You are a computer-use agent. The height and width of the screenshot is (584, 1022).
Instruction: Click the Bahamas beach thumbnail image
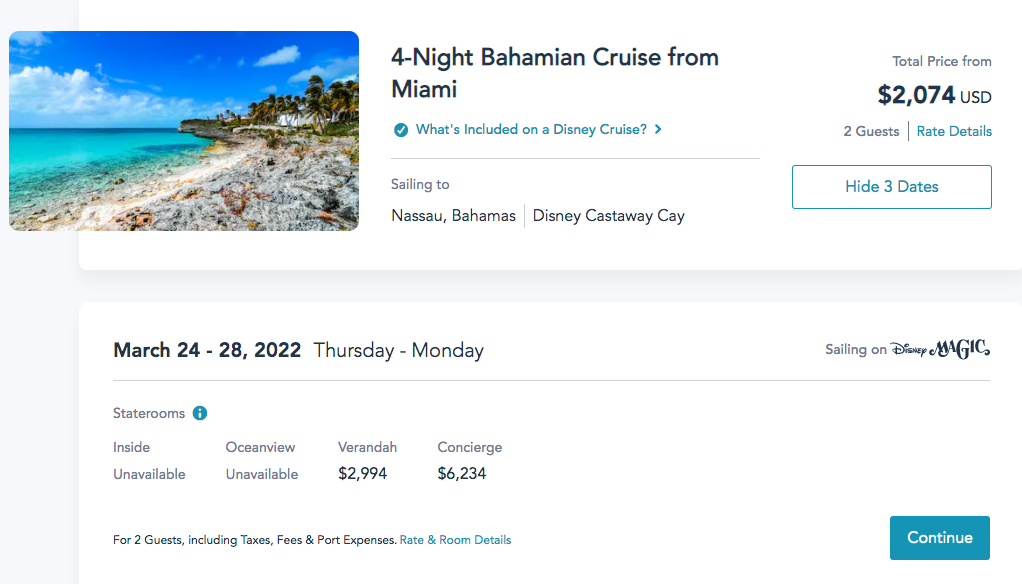click(x=184, y=131)
